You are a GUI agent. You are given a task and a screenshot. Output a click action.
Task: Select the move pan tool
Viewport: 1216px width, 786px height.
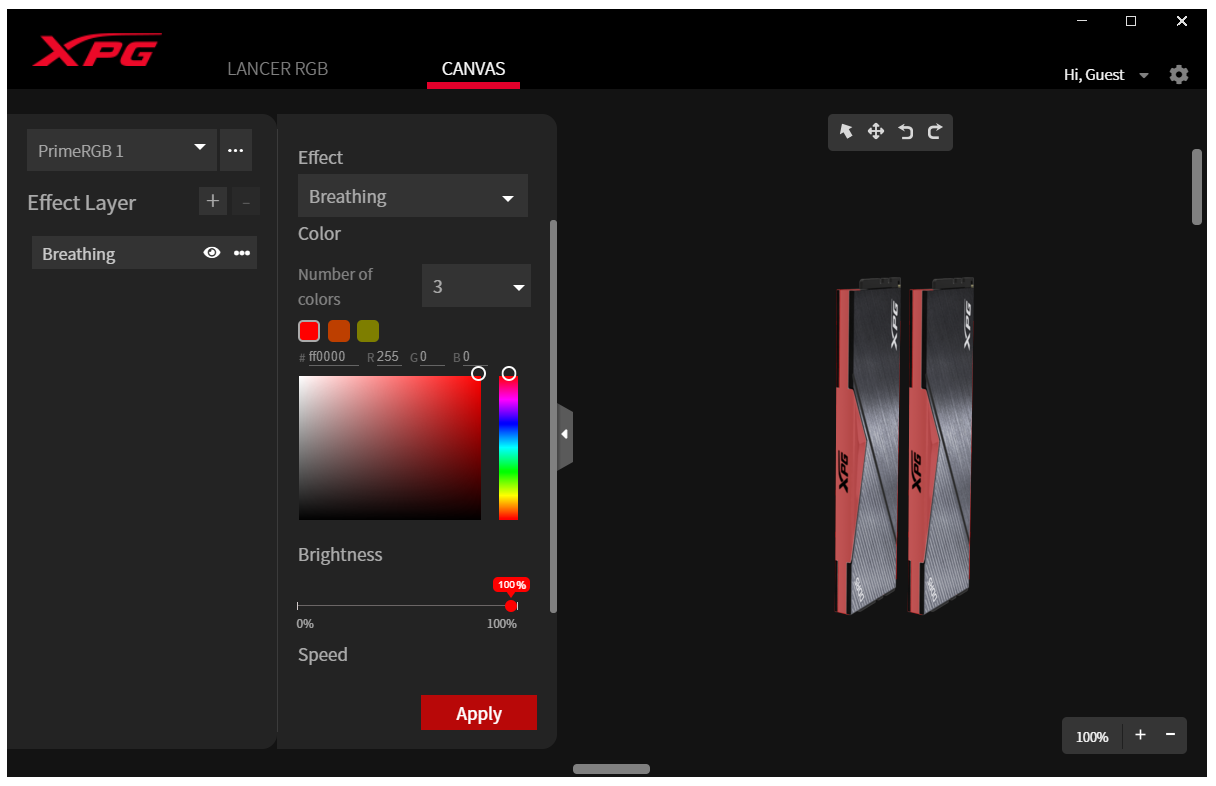(875, 131)
